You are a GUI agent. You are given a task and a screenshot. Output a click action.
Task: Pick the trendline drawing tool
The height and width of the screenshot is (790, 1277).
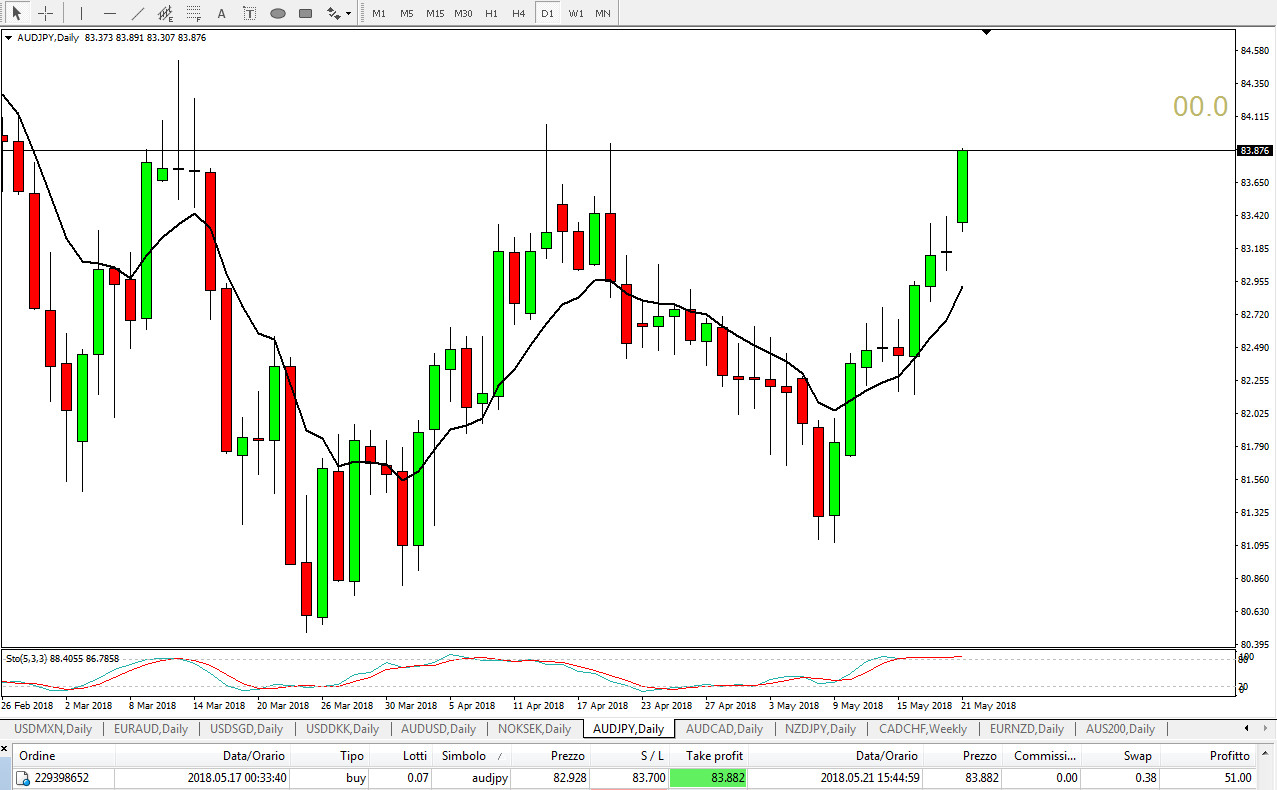[x=138, y=13]
